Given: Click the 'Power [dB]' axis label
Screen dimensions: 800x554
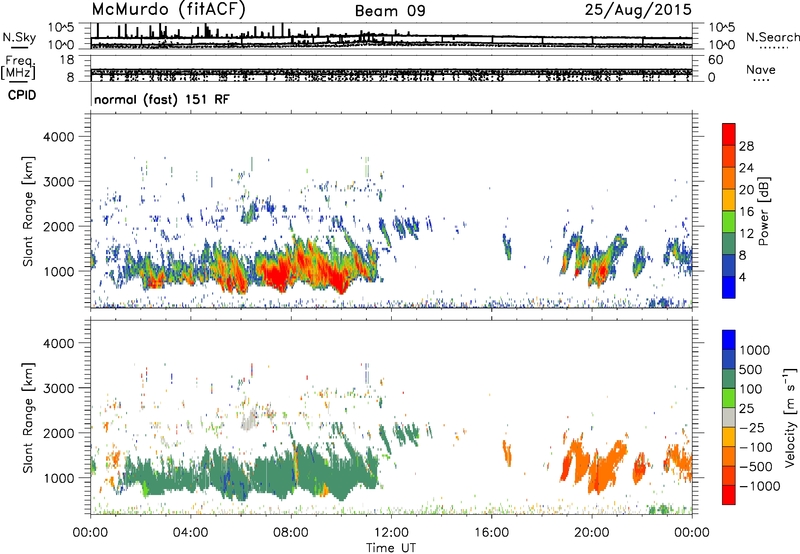Looking at the screenshot, I should tap(763, 211).
